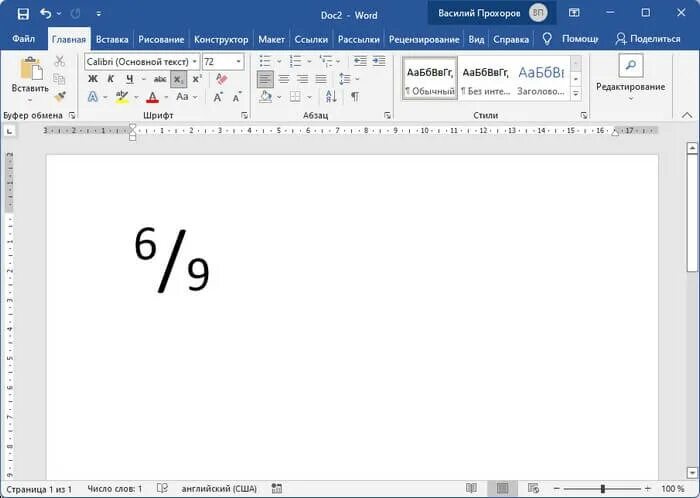
Task: Increase font size with larger A
Action: [218, 96]
